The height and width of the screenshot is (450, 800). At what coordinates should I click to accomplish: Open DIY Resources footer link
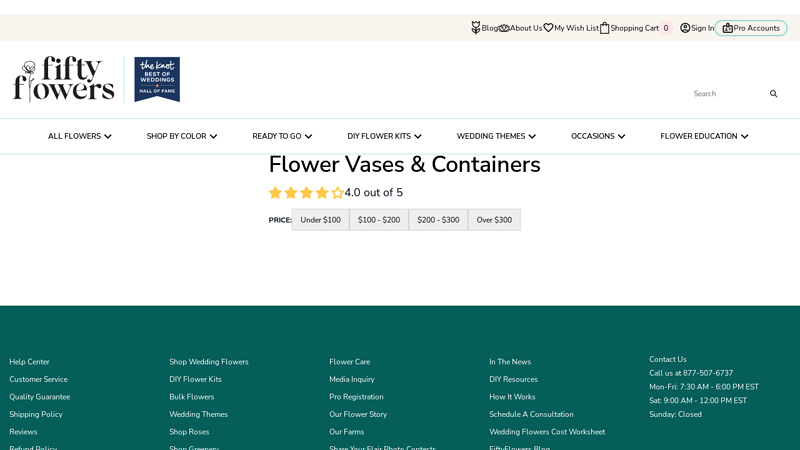pos(513,379)
